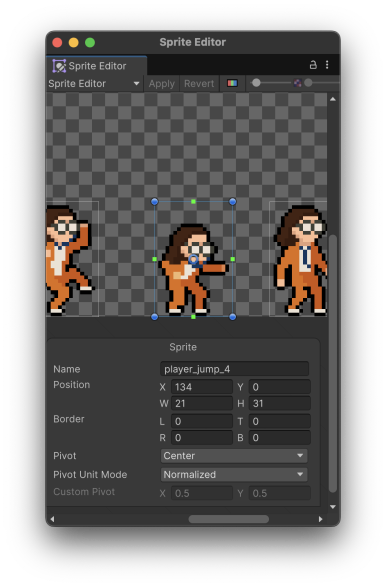
Task: Click the lock icon in the tab bar
Action: coord(313,65)
